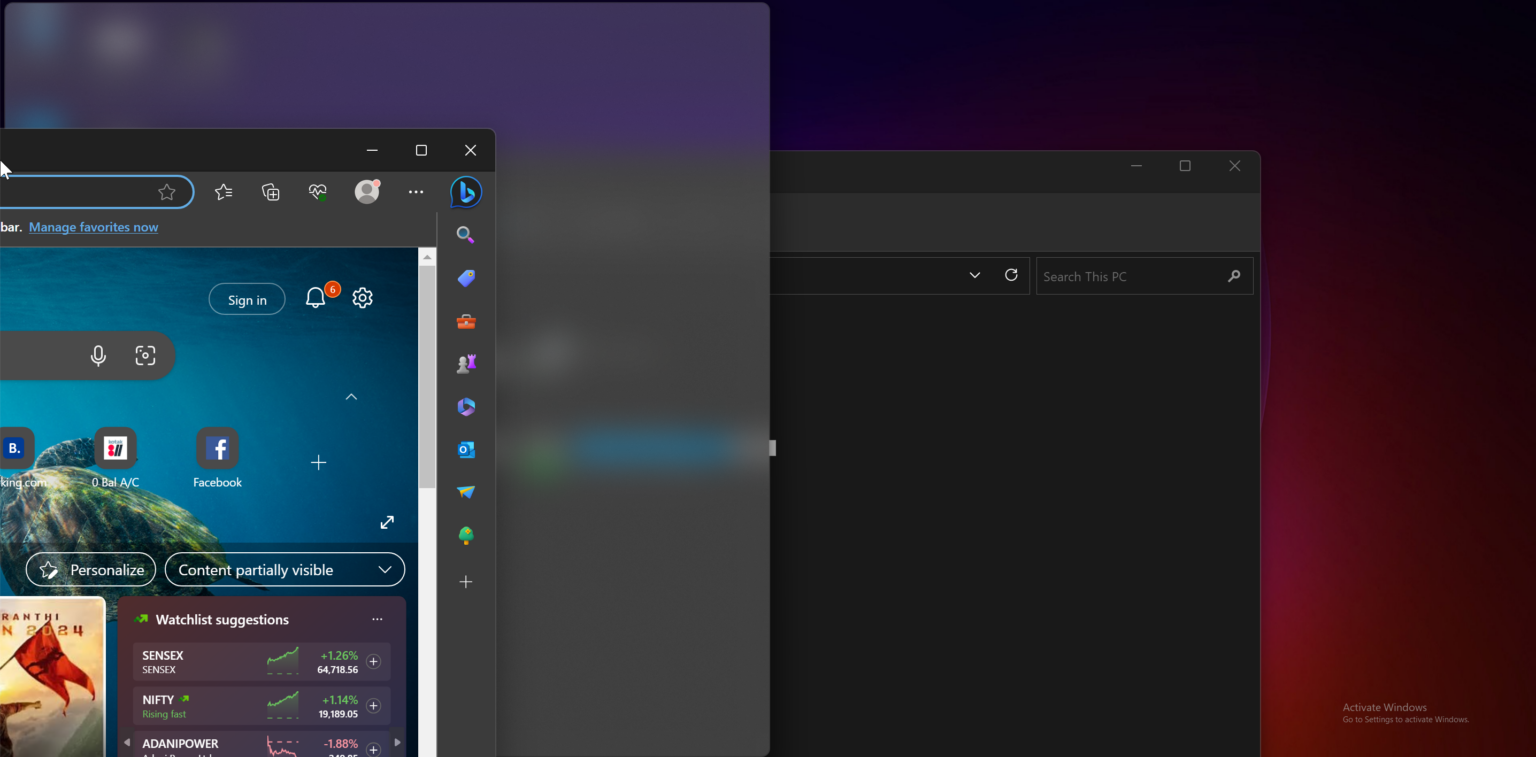Viewport: 1536px width, 757px height.
Task: Open the festival poster news thumbnail
Action: (x=52, y=677)
